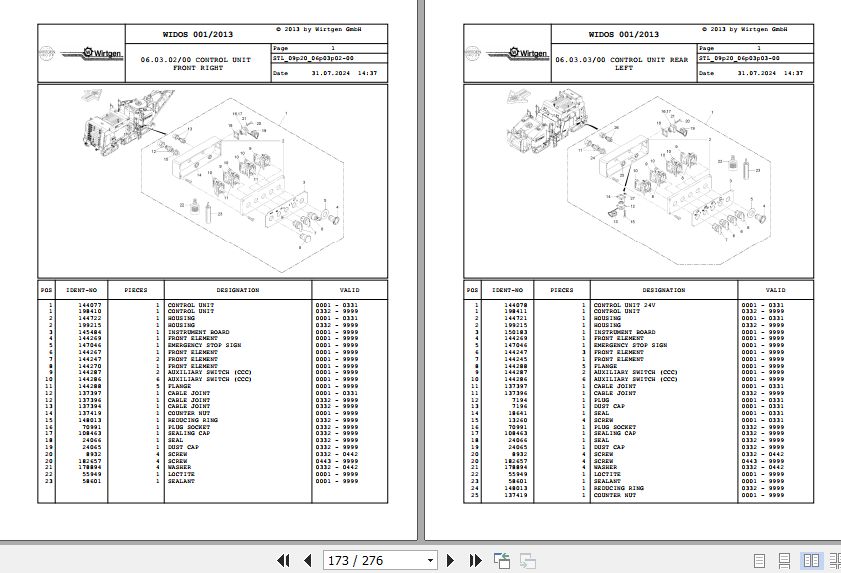The height and width of the screenshot is (573, 841).
Task: Switch to single page layout
Action: point(759,561)
